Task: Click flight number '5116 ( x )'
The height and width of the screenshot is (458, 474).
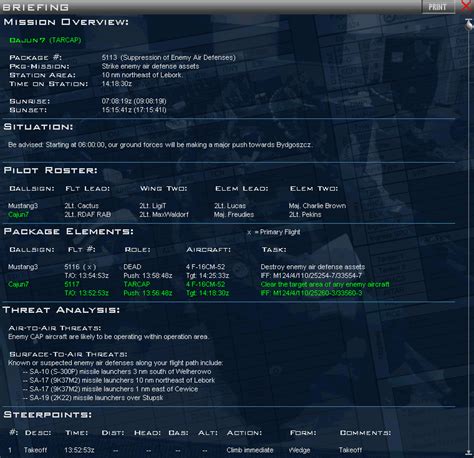Action: (x=80, y=267)
